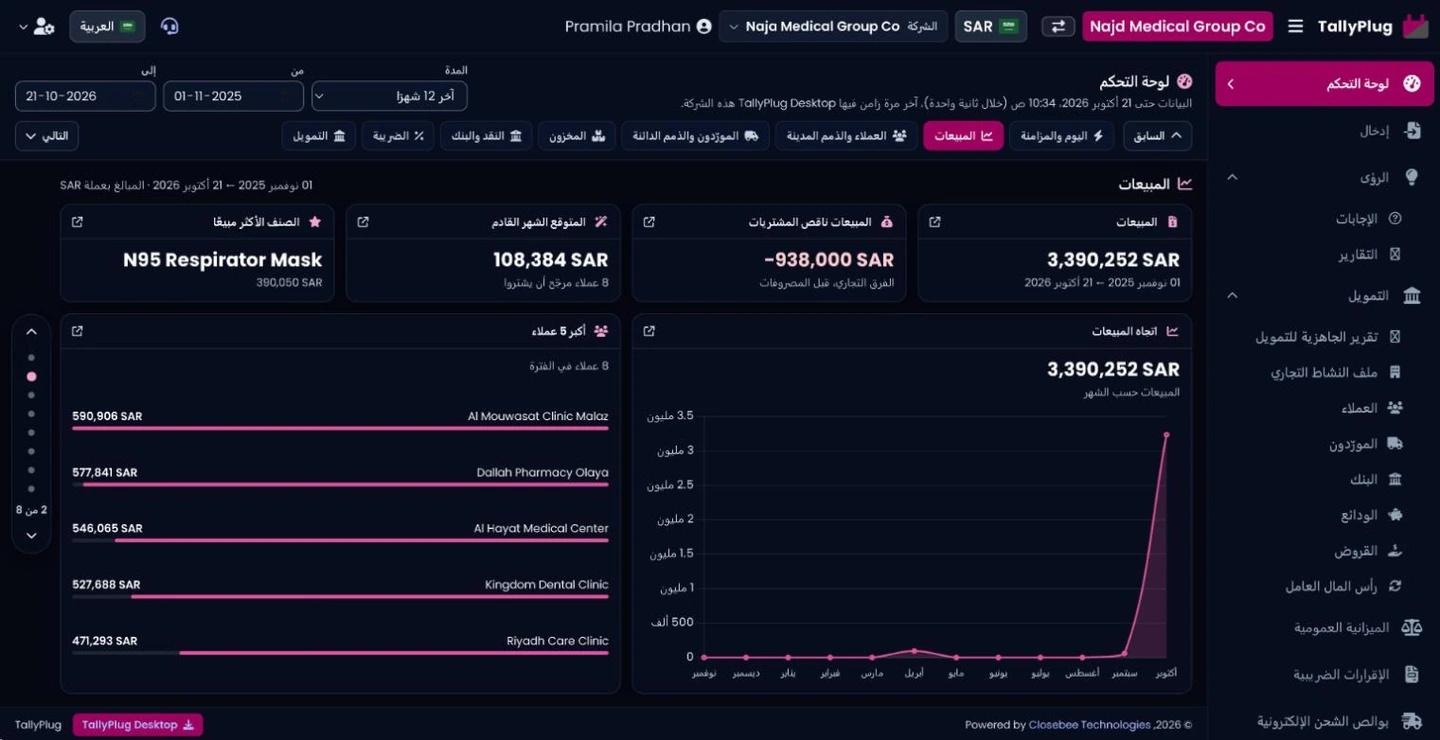Click the Najd Medical Group Co button

click(x=1177, y=26)
